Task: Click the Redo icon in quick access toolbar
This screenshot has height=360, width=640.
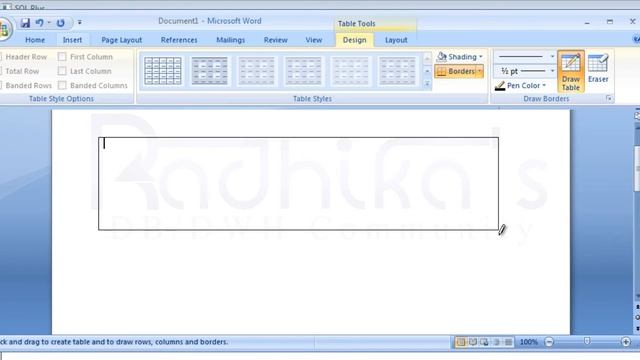Action: [x=60, y=23]
